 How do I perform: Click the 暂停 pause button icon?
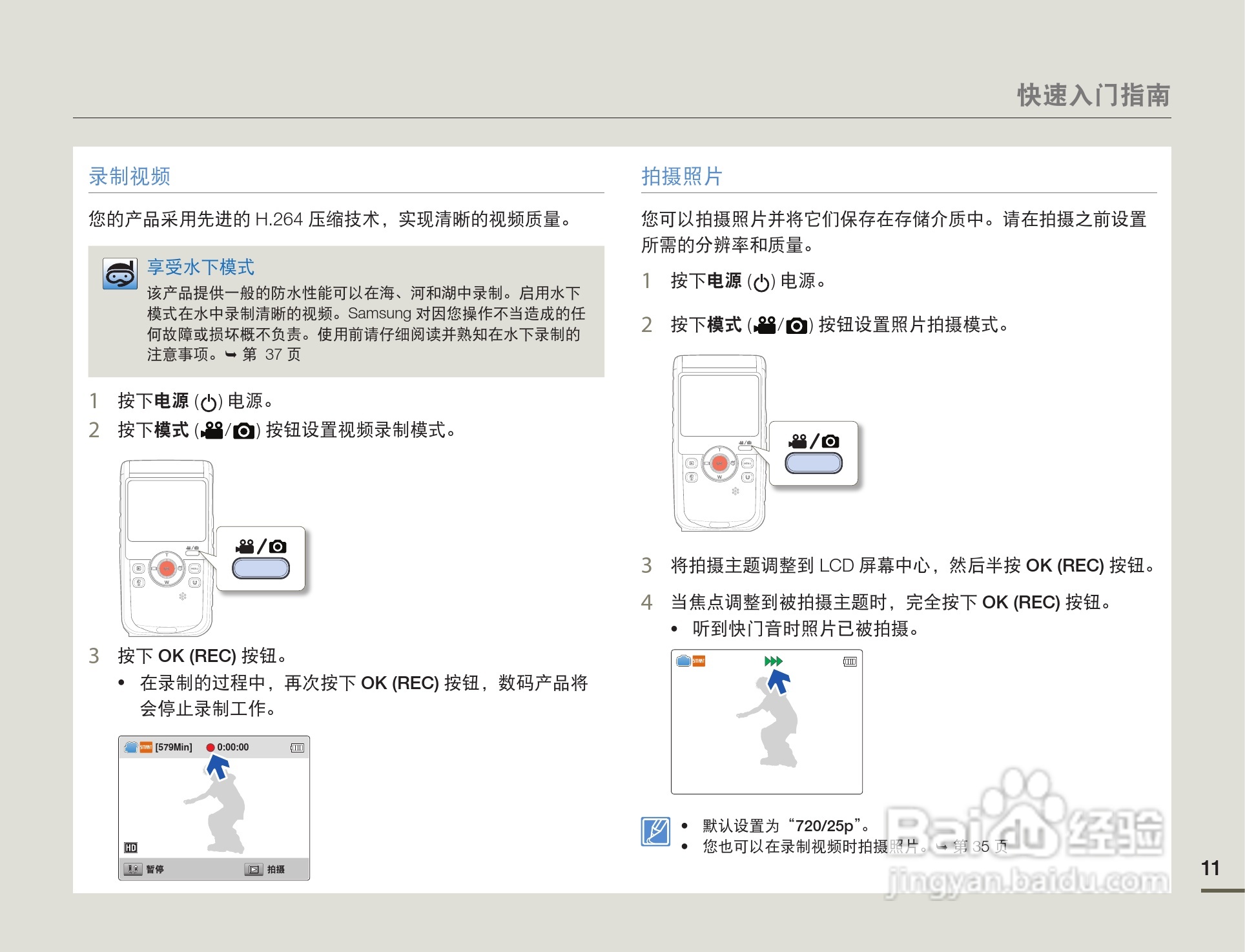point(133,869)
